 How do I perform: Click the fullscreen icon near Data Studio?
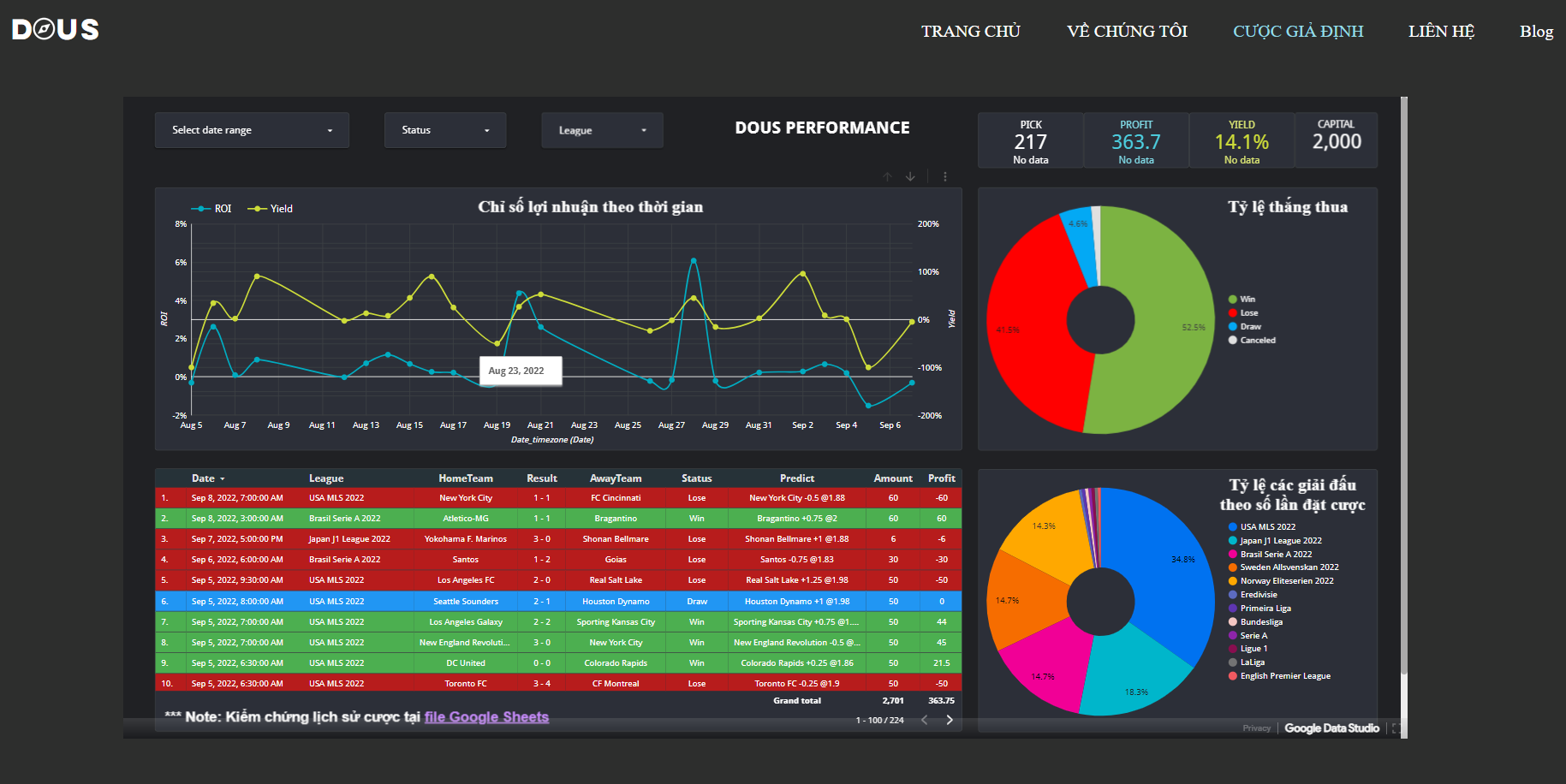pos(1396,728)
